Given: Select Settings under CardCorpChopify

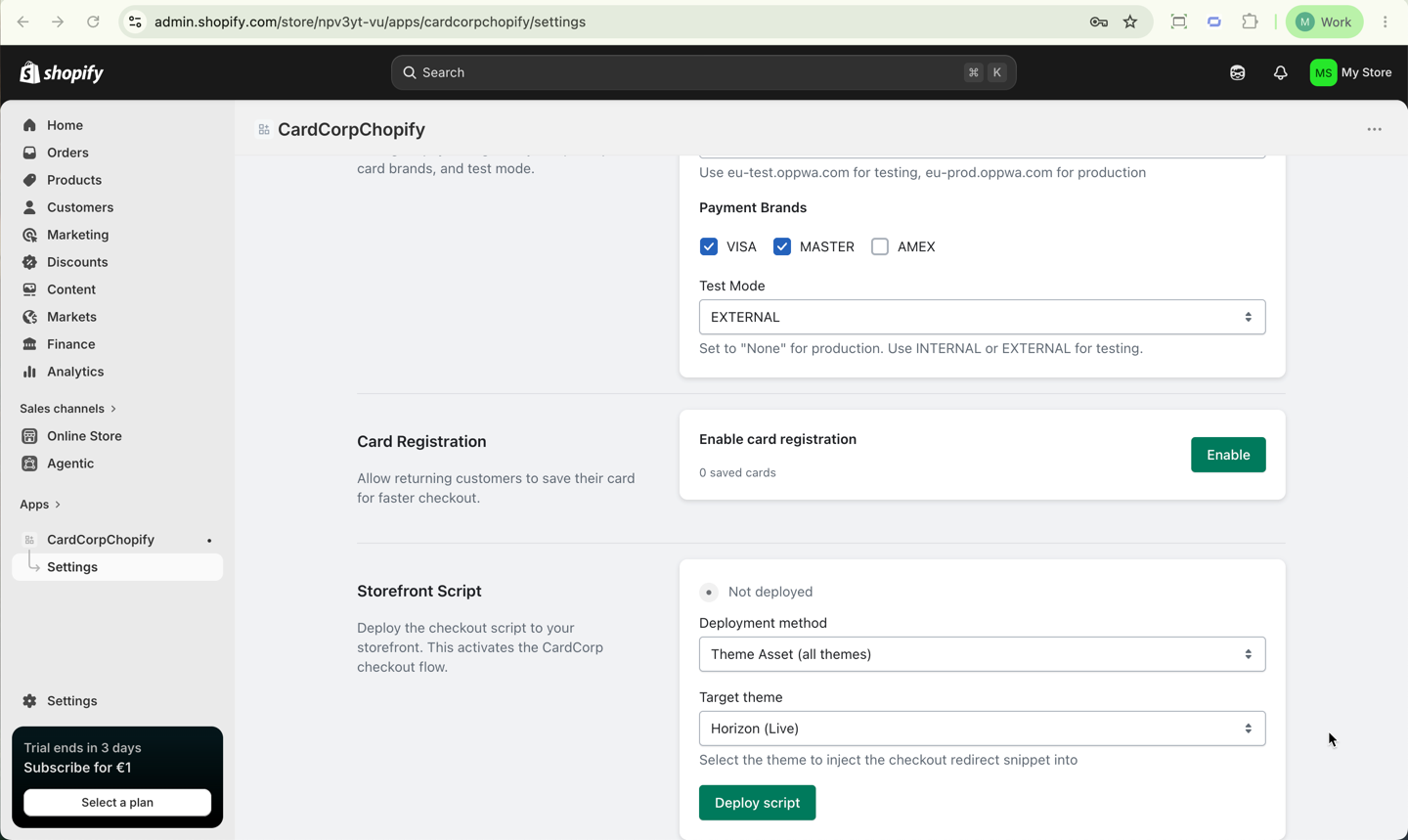Looking at the screenshot, I should pyautogui.click(x=117, y=567).
